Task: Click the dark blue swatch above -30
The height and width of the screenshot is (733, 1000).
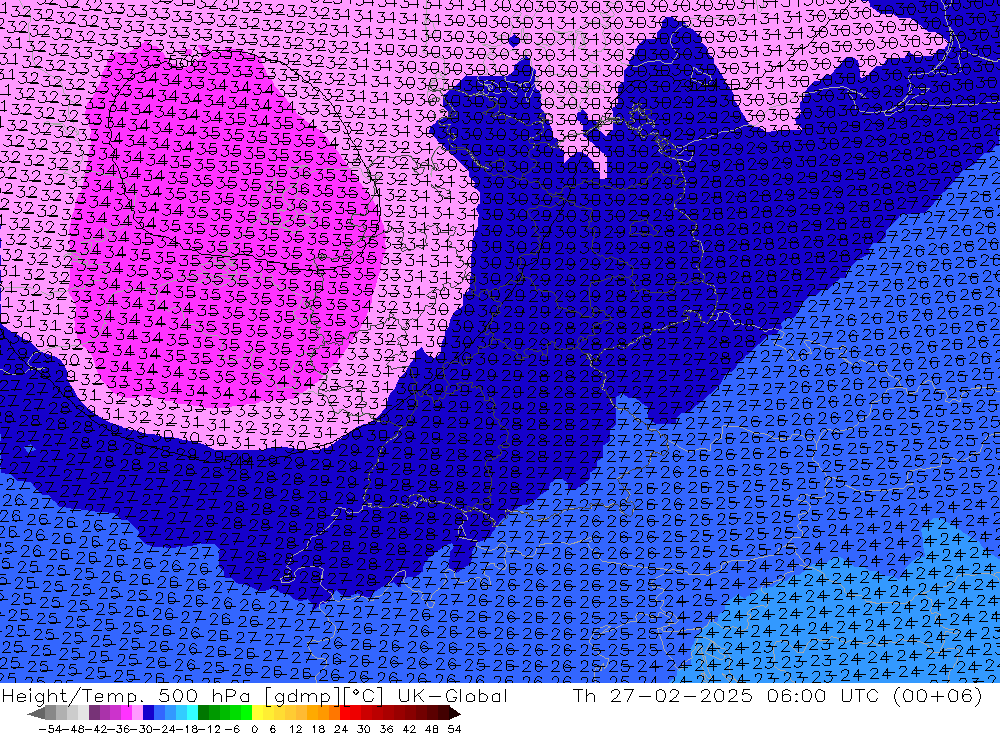Action: point(149,713)
